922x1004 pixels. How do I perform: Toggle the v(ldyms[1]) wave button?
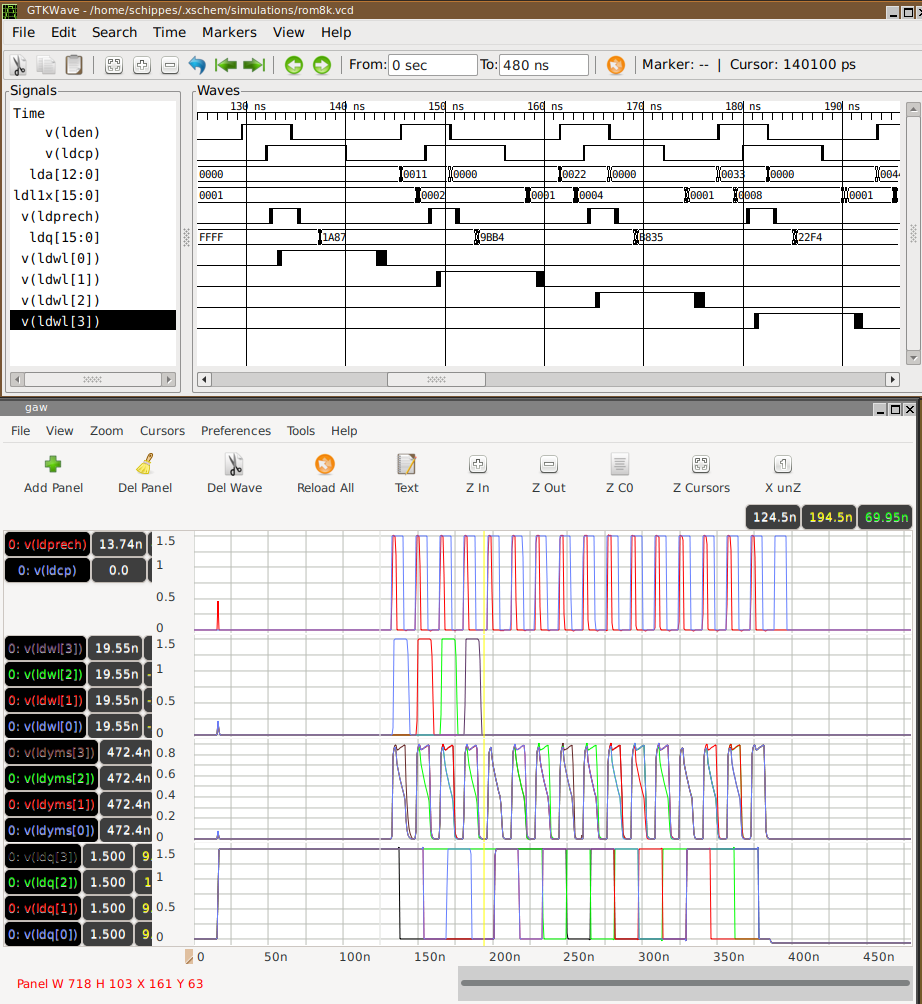coord(50,804)
